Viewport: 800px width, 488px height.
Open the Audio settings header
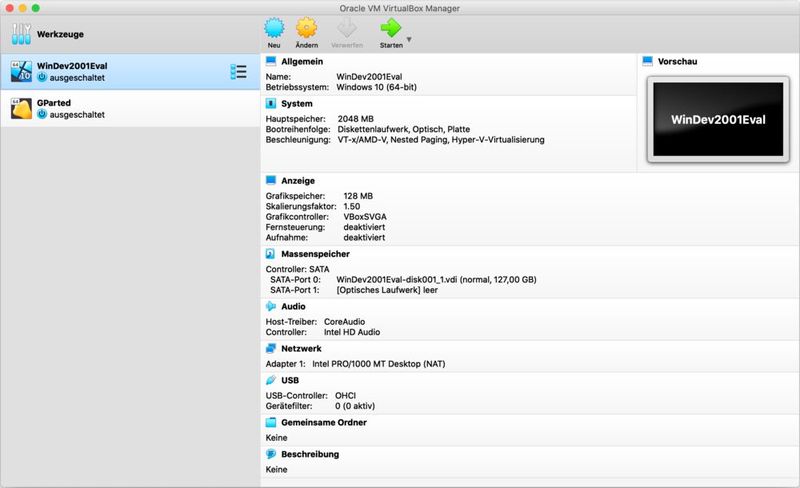point(293,306)
